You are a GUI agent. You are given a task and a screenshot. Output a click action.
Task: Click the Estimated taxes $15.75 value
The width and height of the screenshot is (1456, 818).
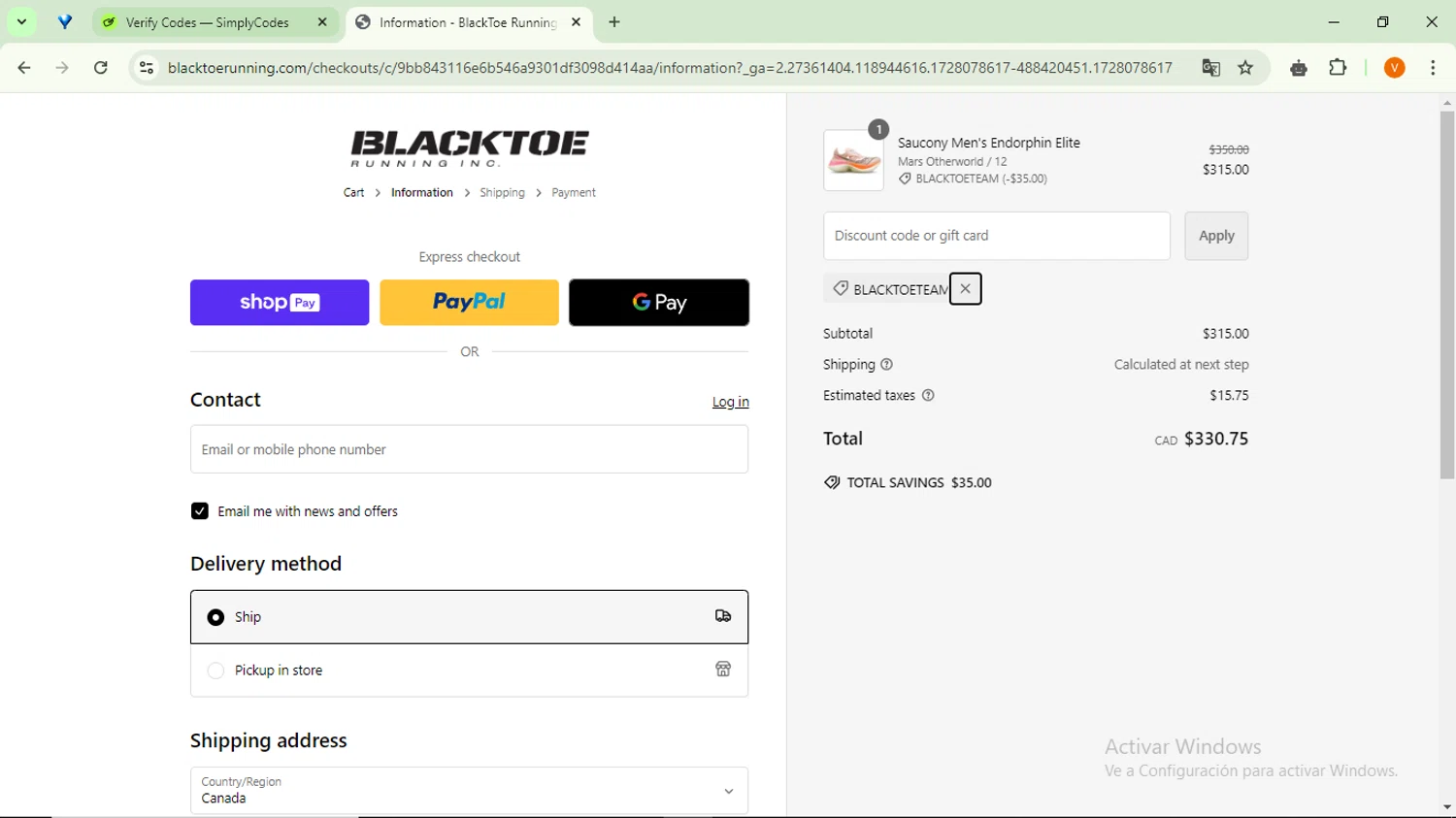click(1229, 396)
